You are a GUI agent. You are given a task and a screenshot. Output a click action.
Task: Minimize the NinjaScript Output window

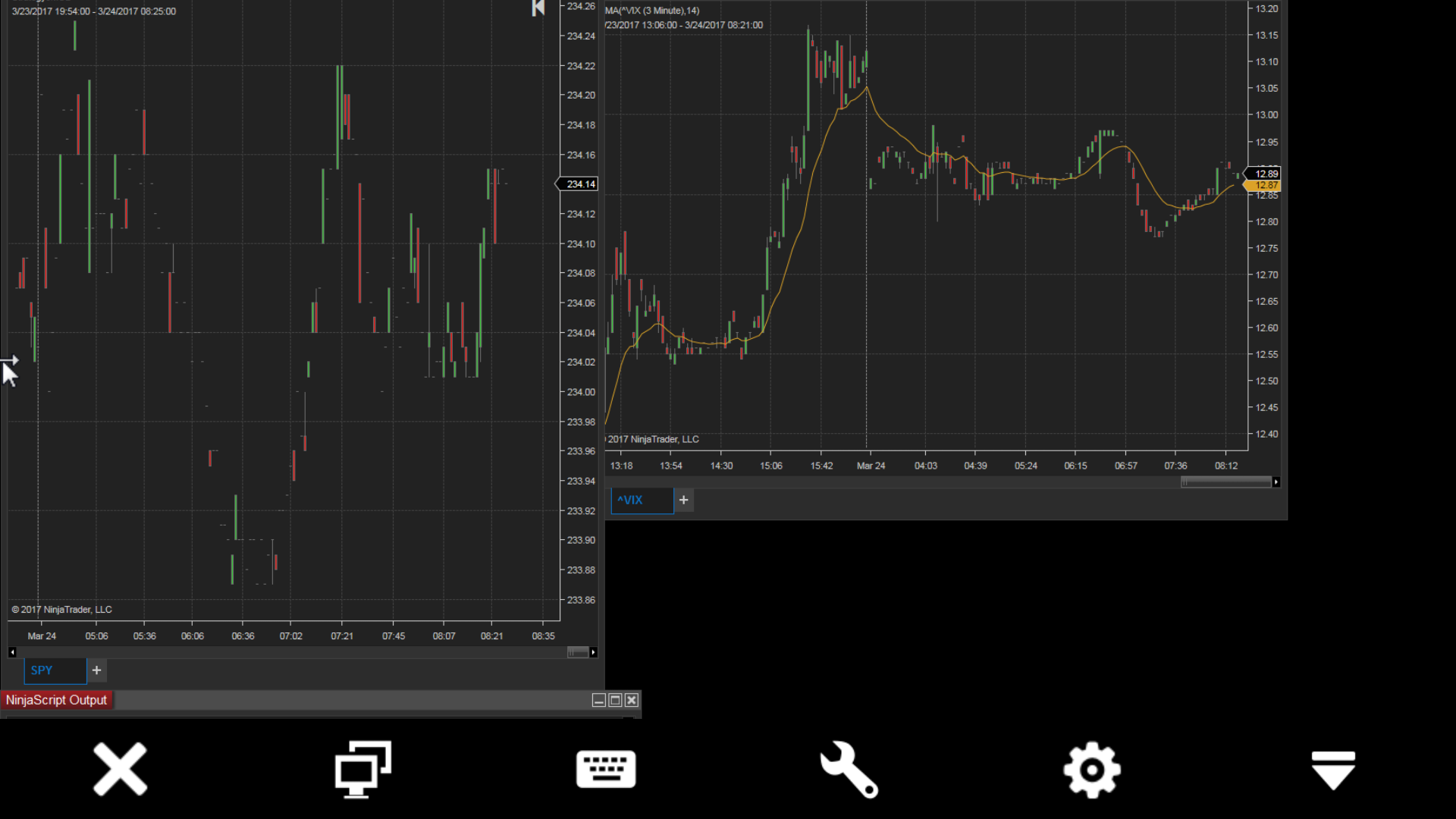598,700
